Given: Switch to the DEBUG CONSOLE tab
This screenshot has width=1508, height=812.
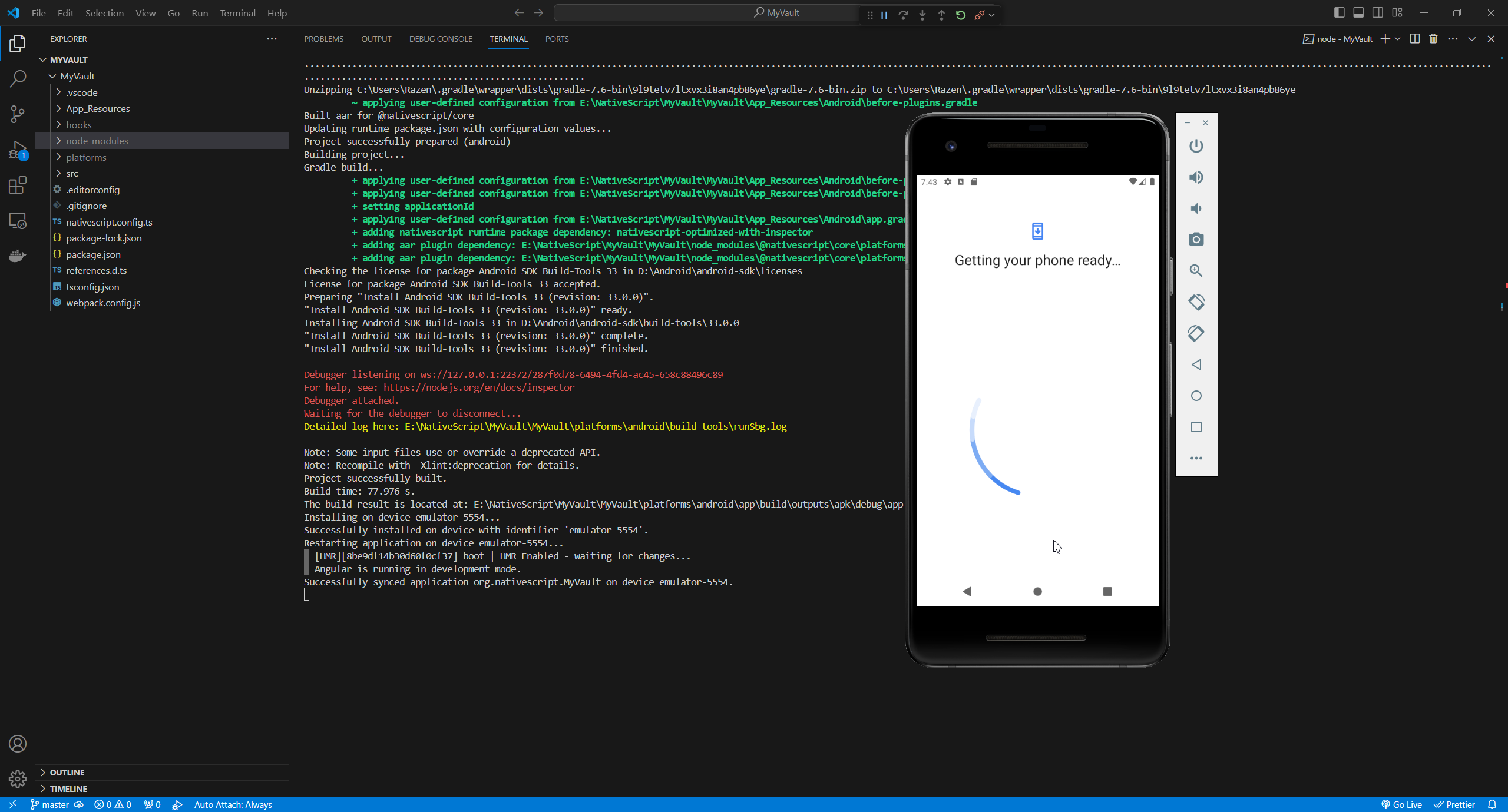Looking at the screenshot, I should click(x=440, y=39).
